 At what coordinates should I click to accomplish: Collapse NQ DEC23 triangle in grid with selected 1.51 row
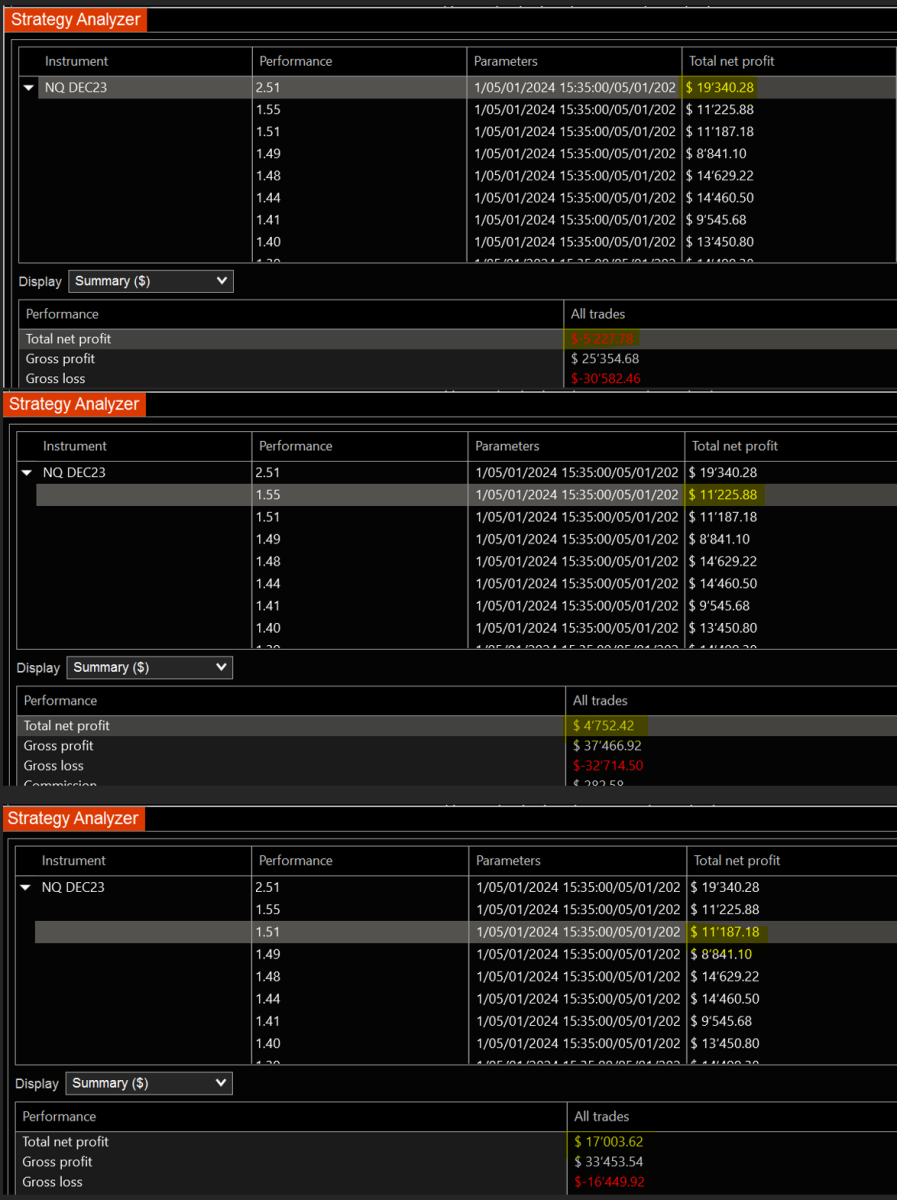click(26, 887)
